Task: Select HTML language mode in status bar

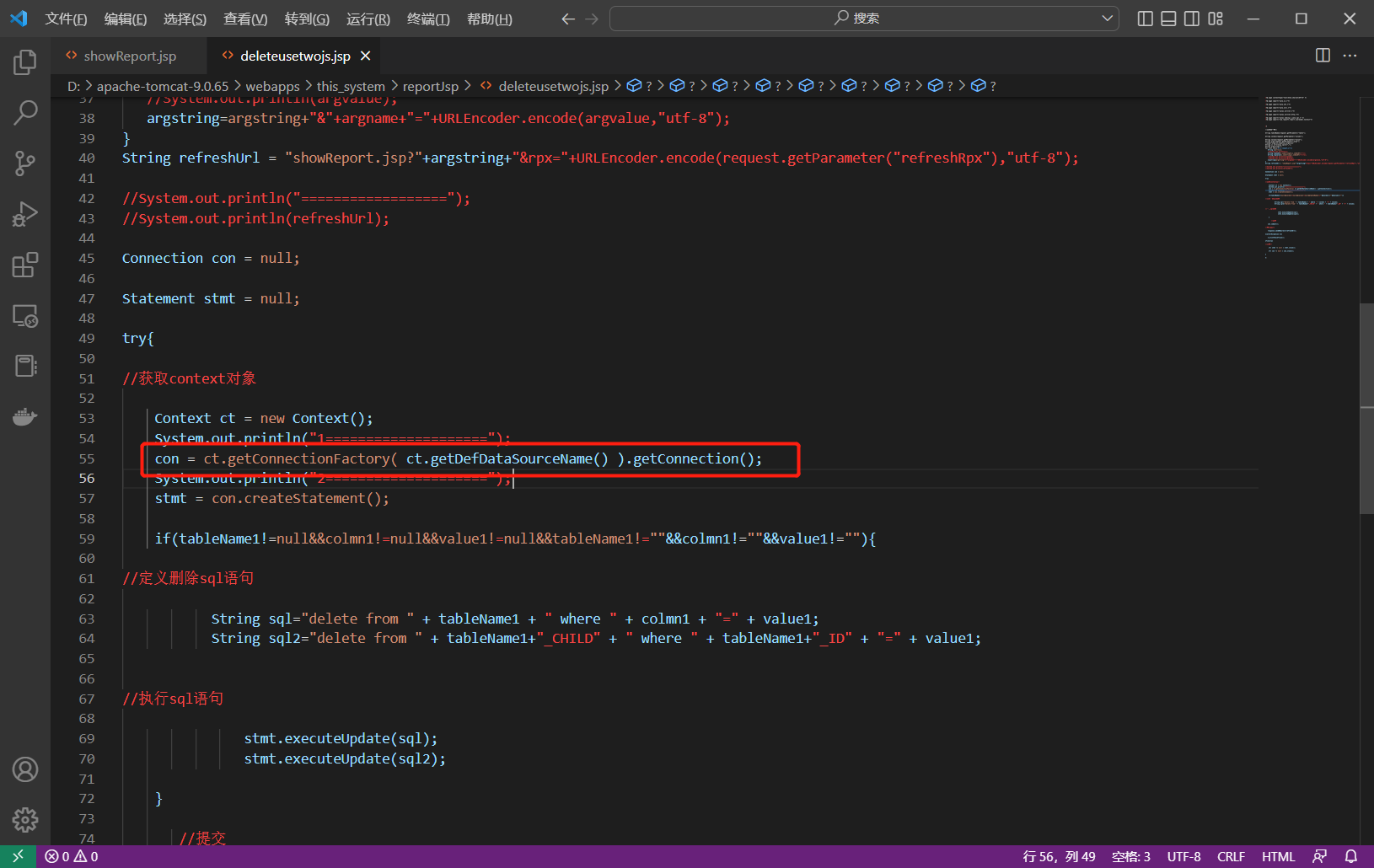Action: (x=1278, y=856)
